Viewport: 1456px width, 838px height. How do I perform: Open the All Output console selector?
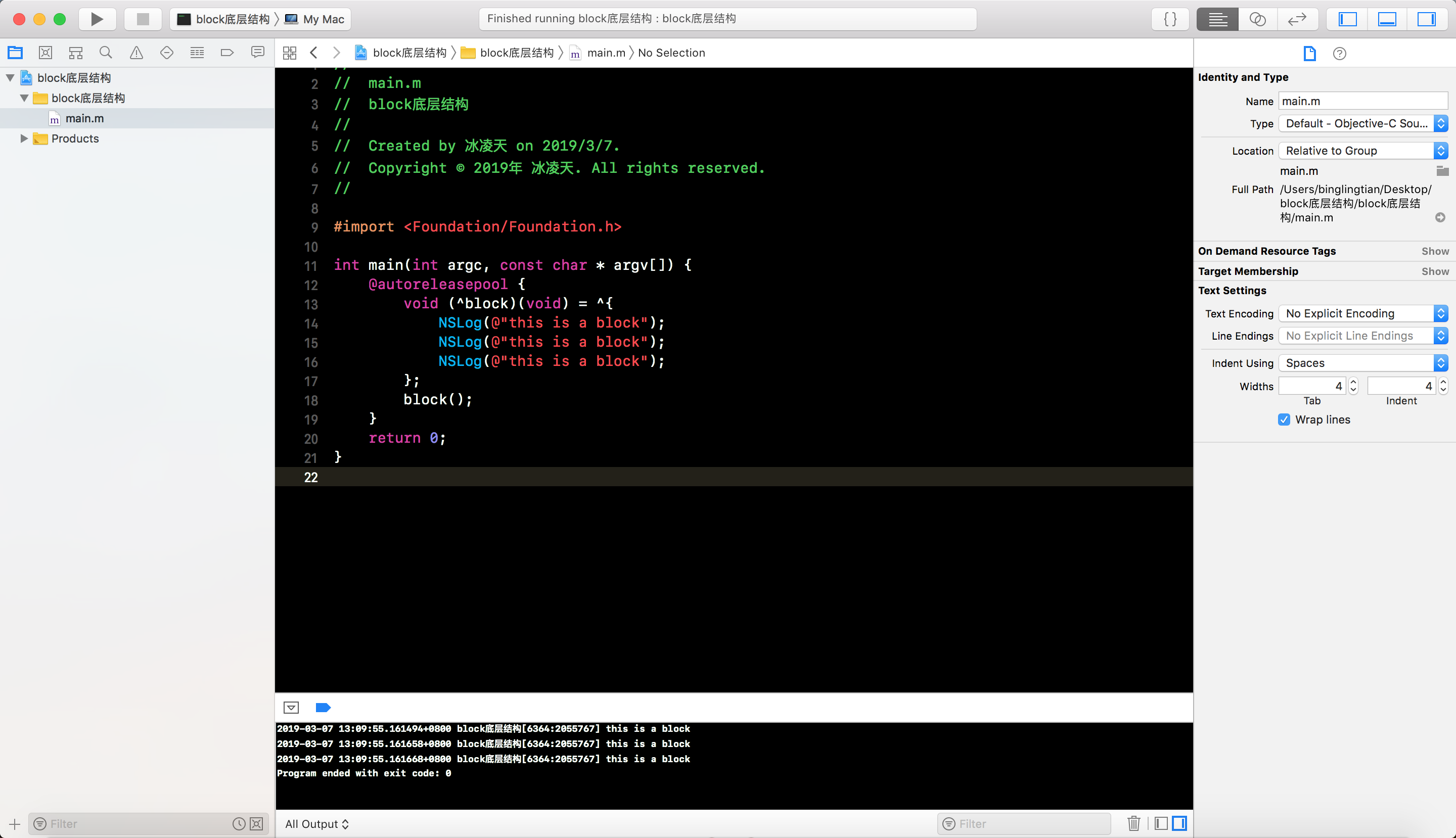pyautogui.click(x=316, y=824)
